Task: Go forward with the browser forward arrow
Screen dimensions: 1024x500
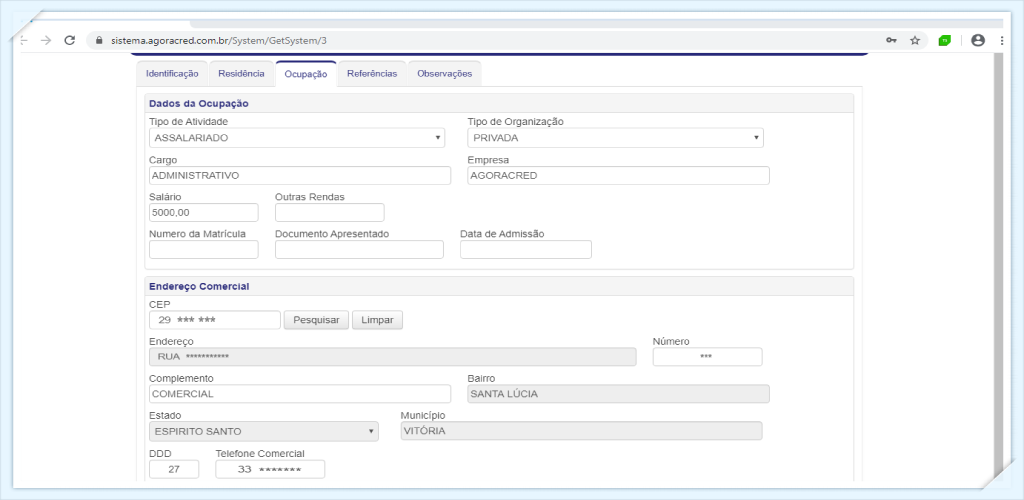Action: [46, 40]
